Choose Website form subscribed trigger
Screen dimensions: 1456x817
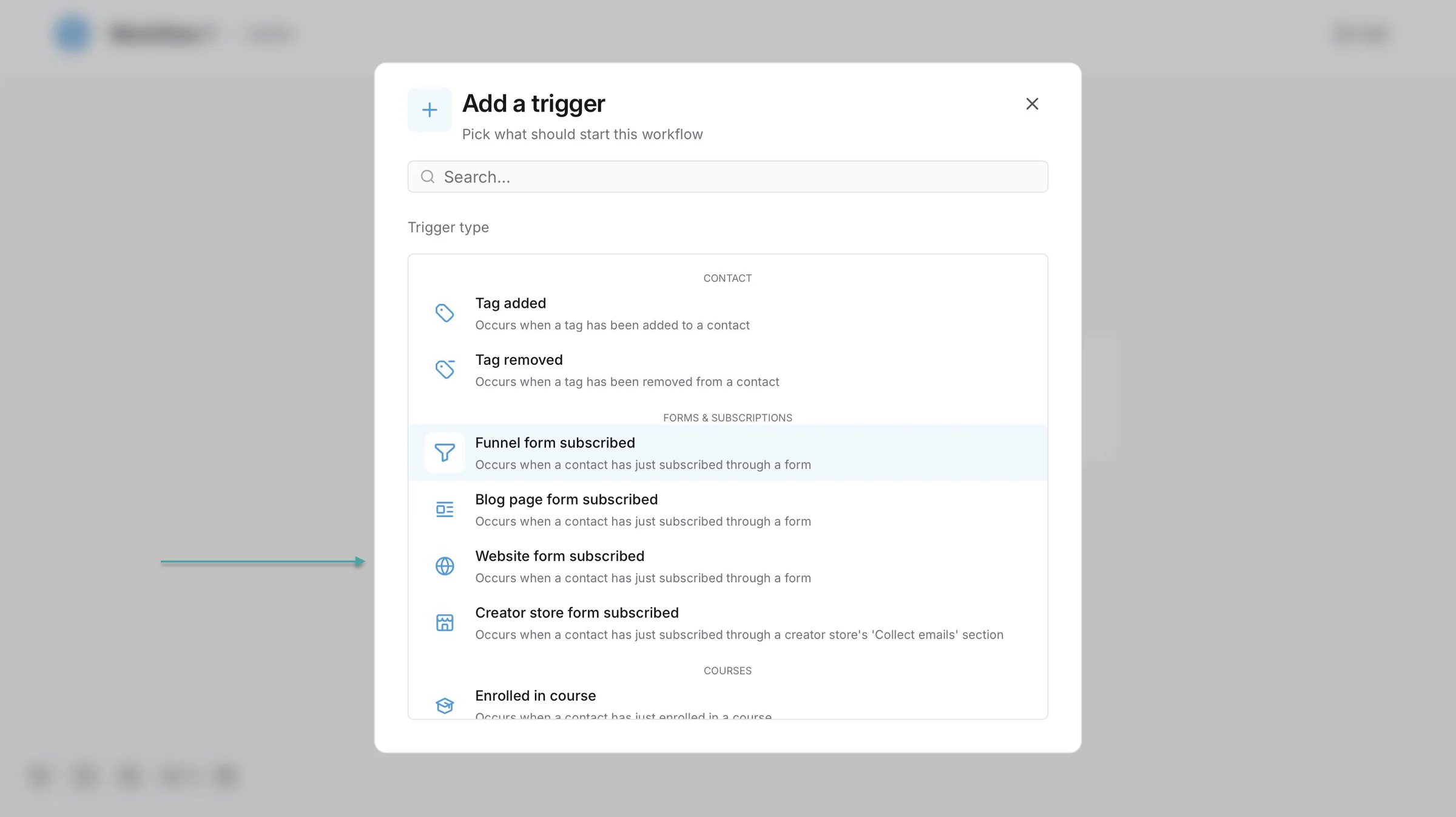coord(727,566)
